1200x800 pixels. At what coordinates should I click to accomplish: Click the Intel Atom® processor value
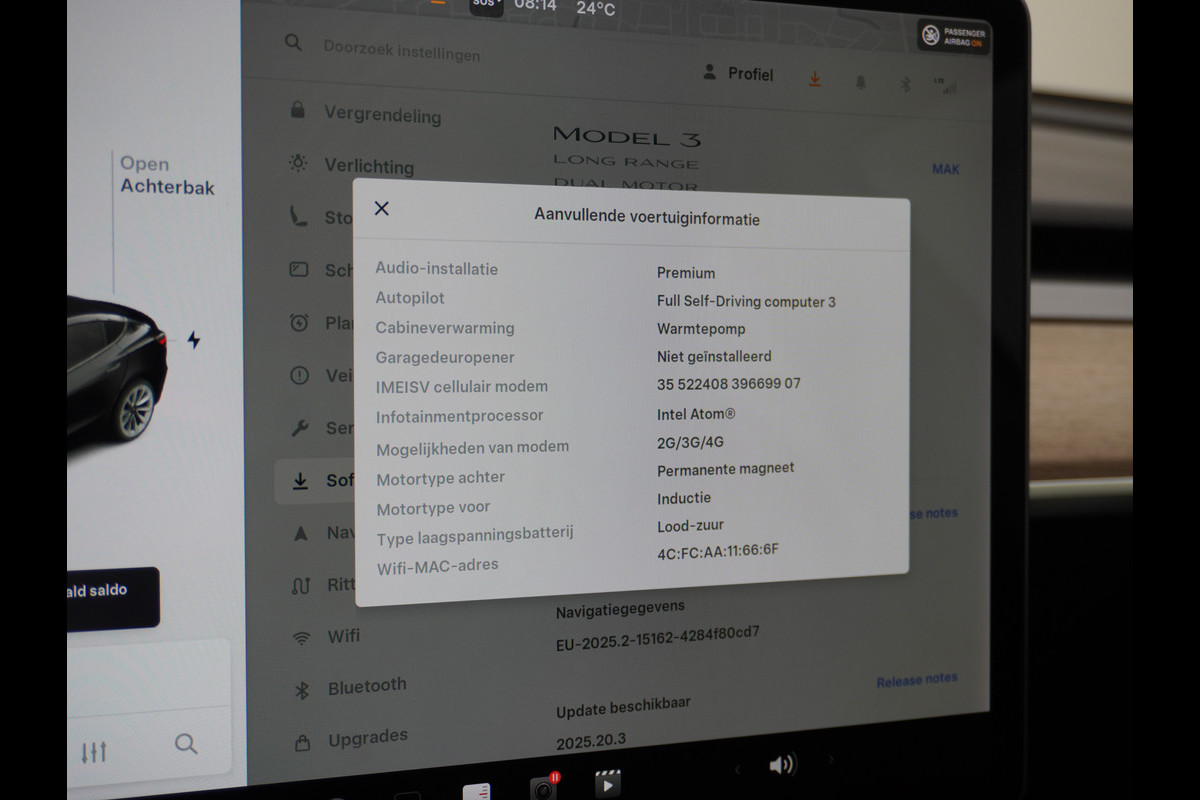[x=696, y=413]
